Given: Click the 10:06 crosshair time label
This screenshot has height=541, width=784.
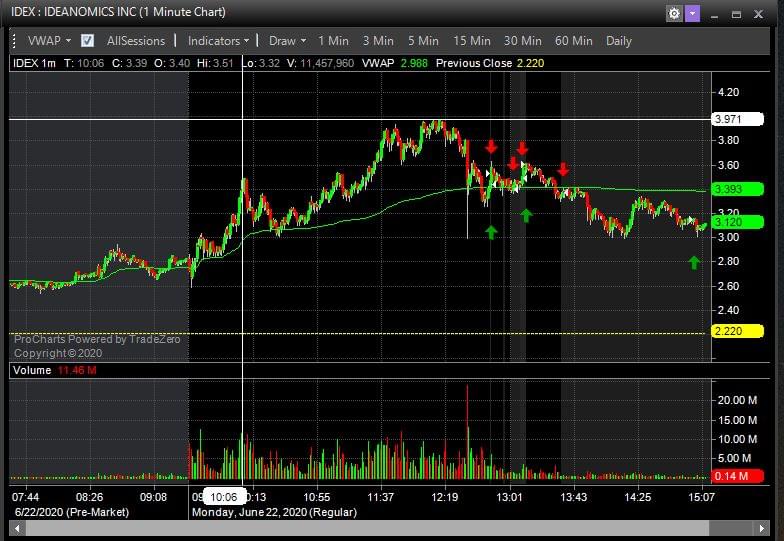Looking at the screenshot, I should tap(224, 497).
